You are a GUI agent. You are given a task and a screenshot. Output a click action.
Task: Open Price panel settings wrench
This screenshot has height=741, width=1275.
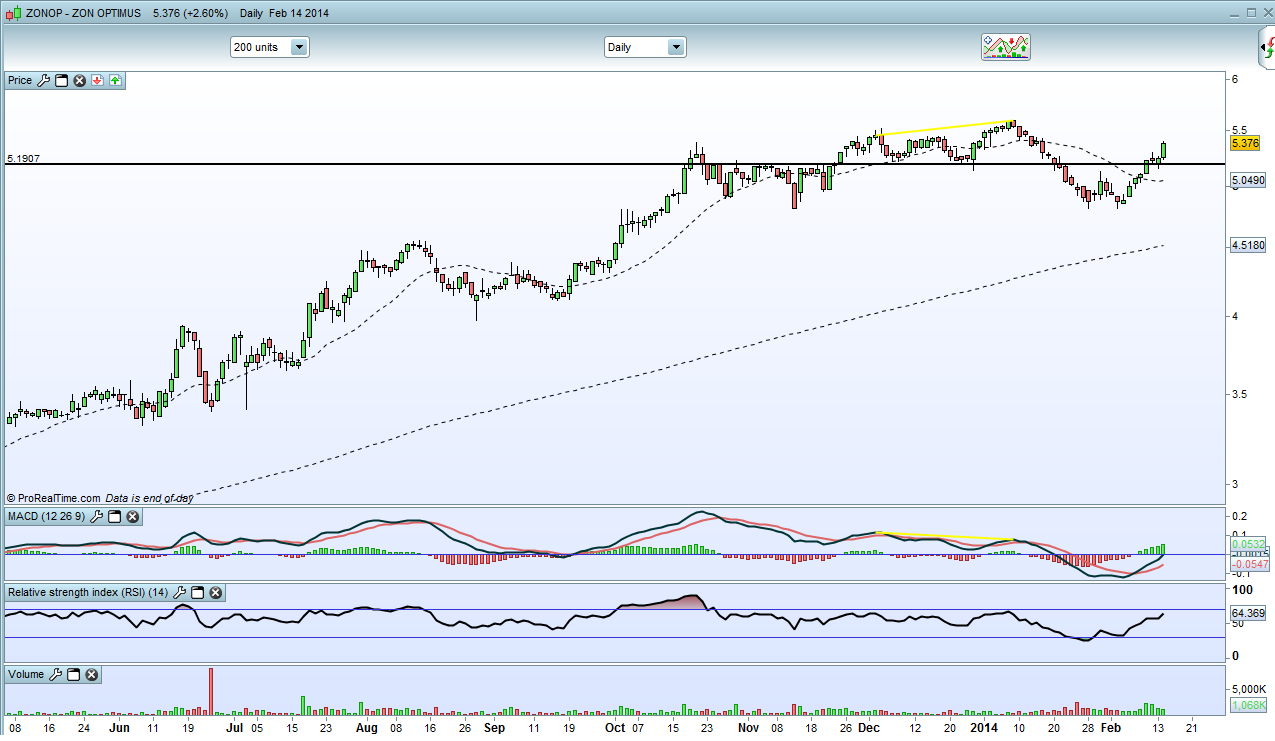(x=43, y=80)
